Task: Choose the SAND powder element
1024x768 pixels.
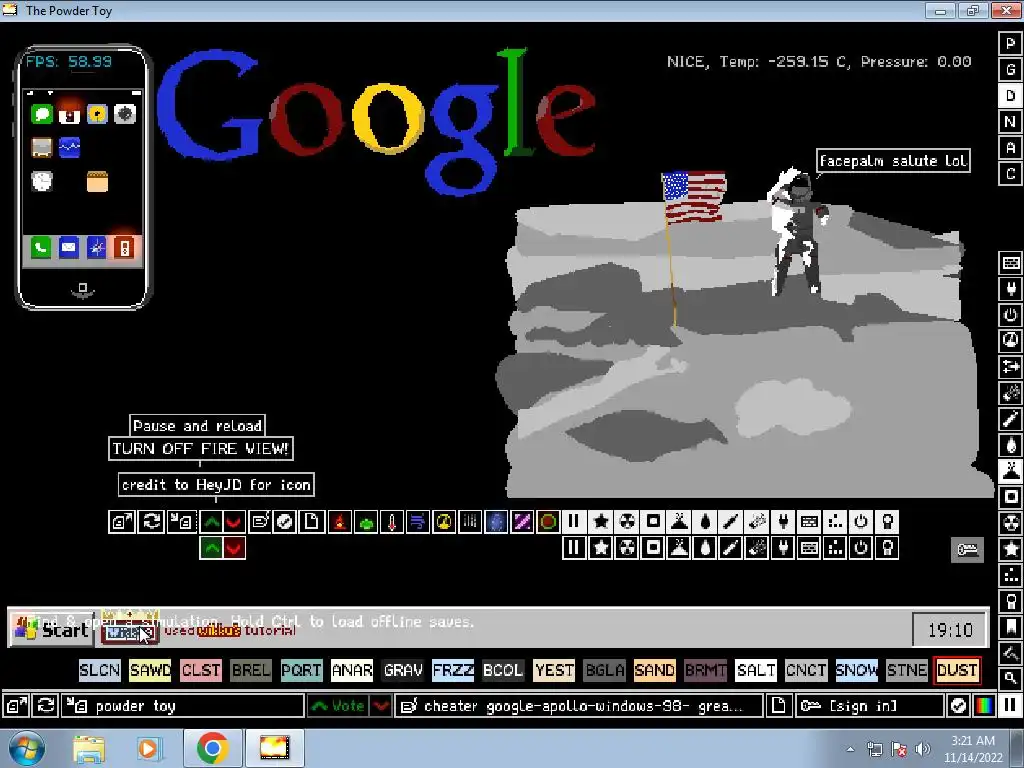Action: click(654, 670)
